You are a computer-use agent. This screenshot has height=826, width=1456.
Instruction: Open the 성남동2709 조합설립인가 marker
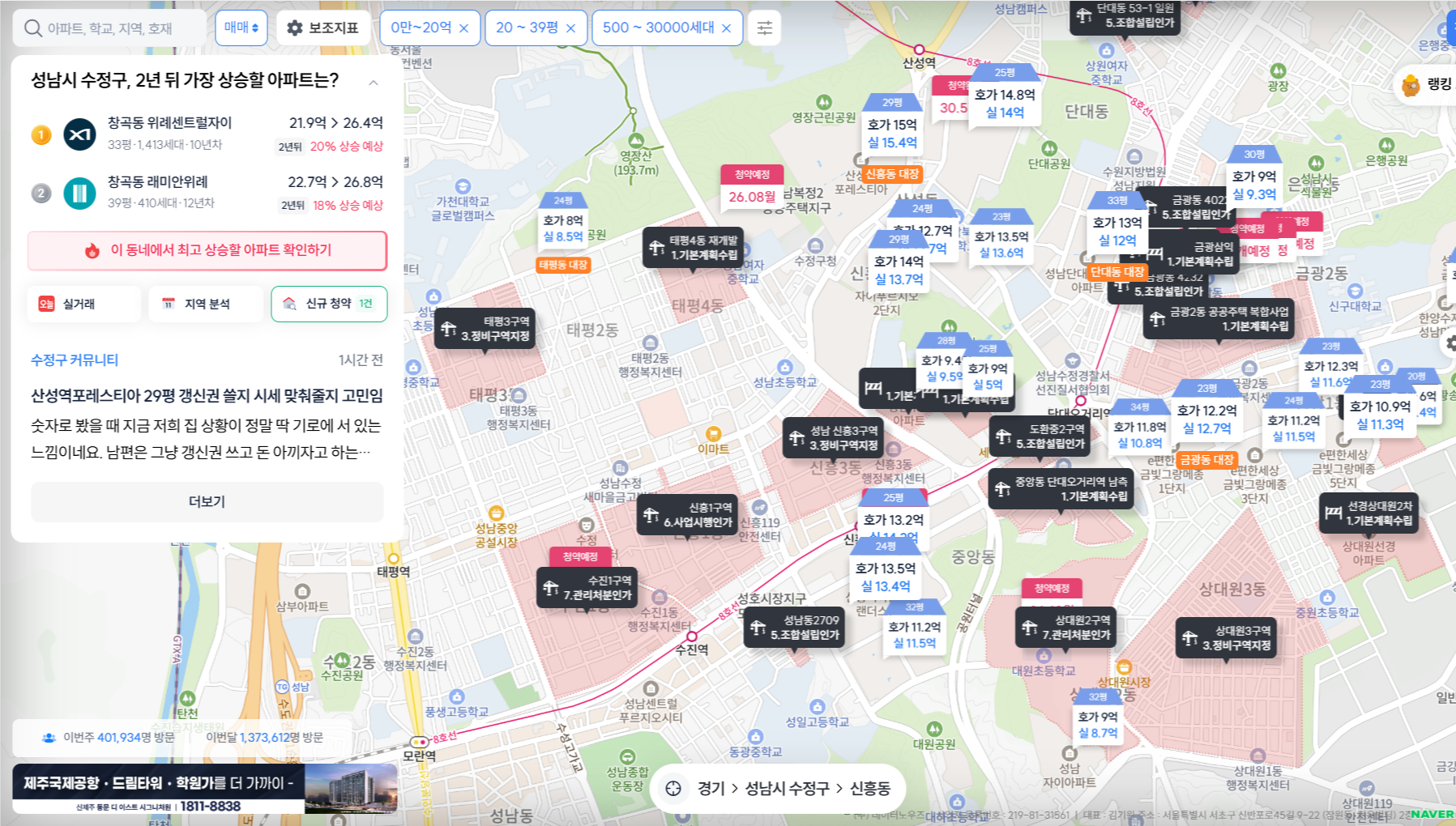pyautogui.click(x=794, y=628)
